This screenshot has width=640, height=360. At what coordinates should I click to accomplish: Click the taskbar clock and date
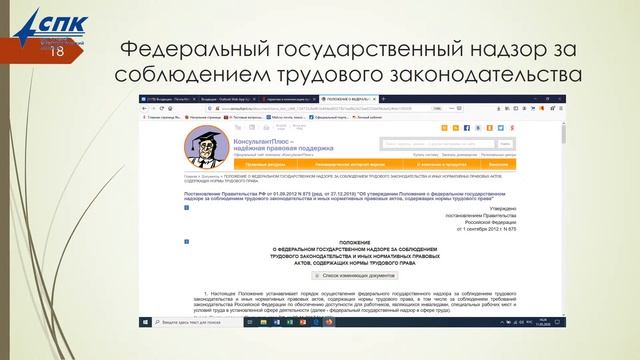tap(543, 322)
